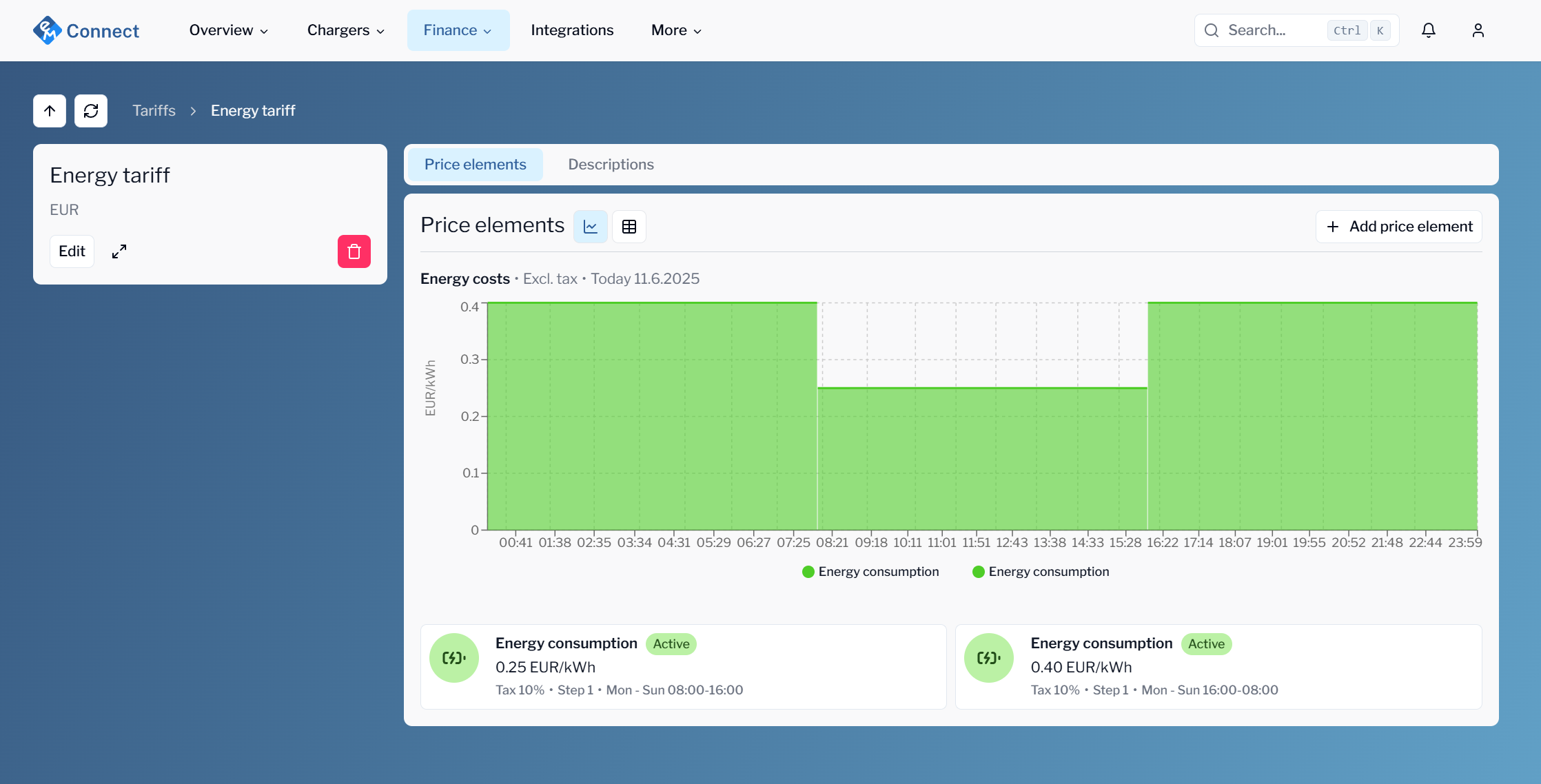1541x784 pixels.
Task: Switch Price elements to table view
Action: (629, 227)
